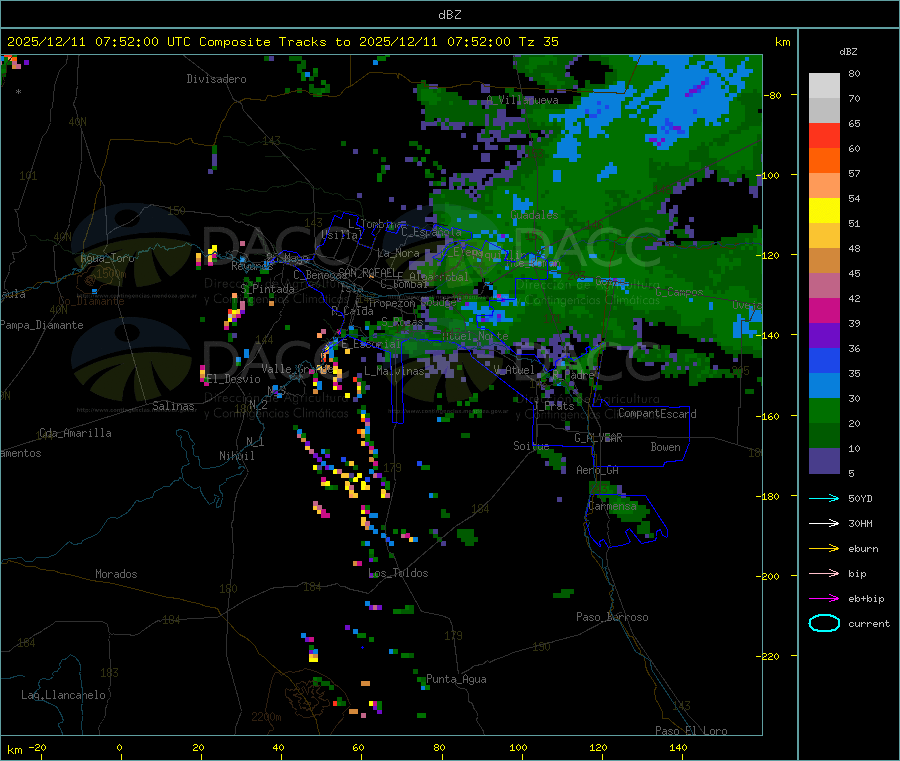Select the pink bip arrow symbol
The width and height of the screenshot is (900, 761).
(824, 573)
